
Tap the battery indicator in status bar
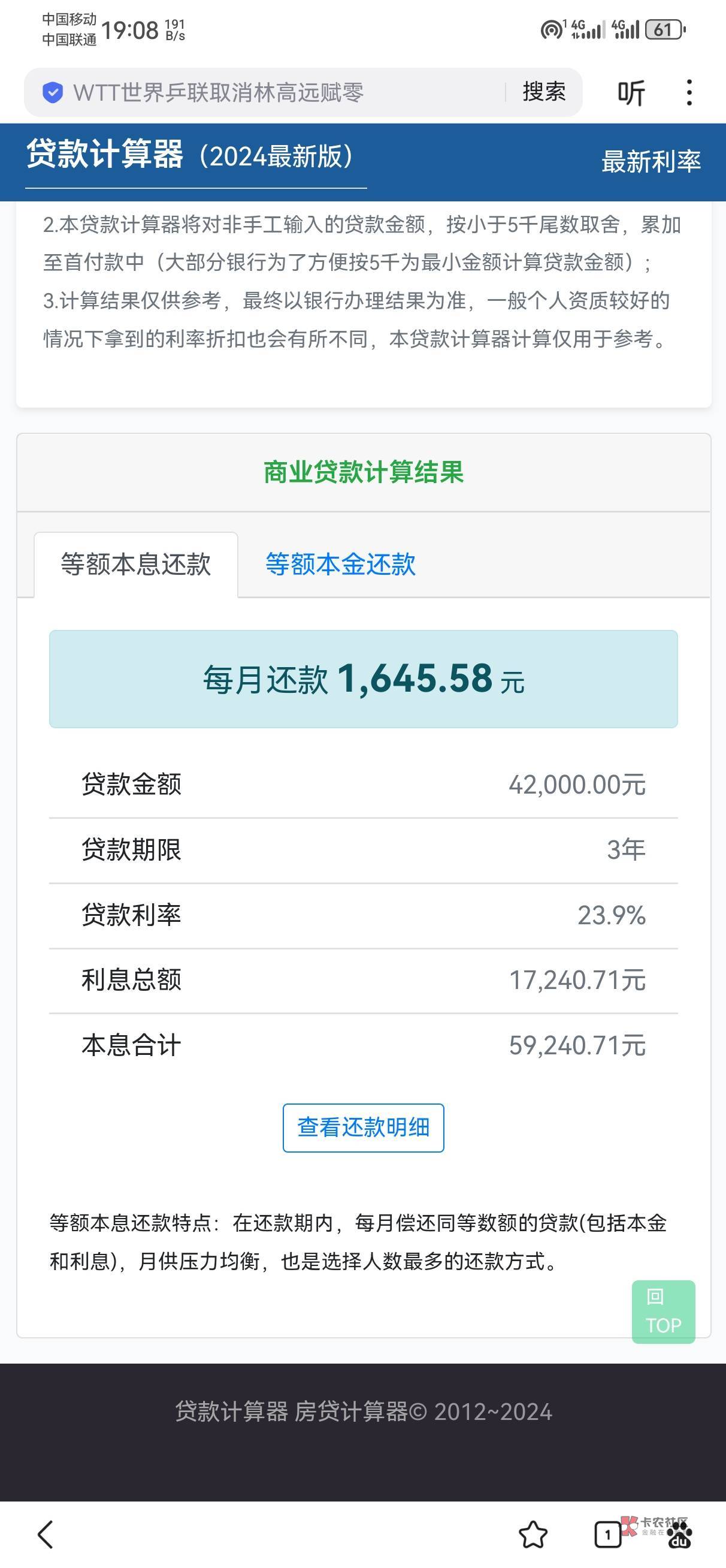pos(665,29)
